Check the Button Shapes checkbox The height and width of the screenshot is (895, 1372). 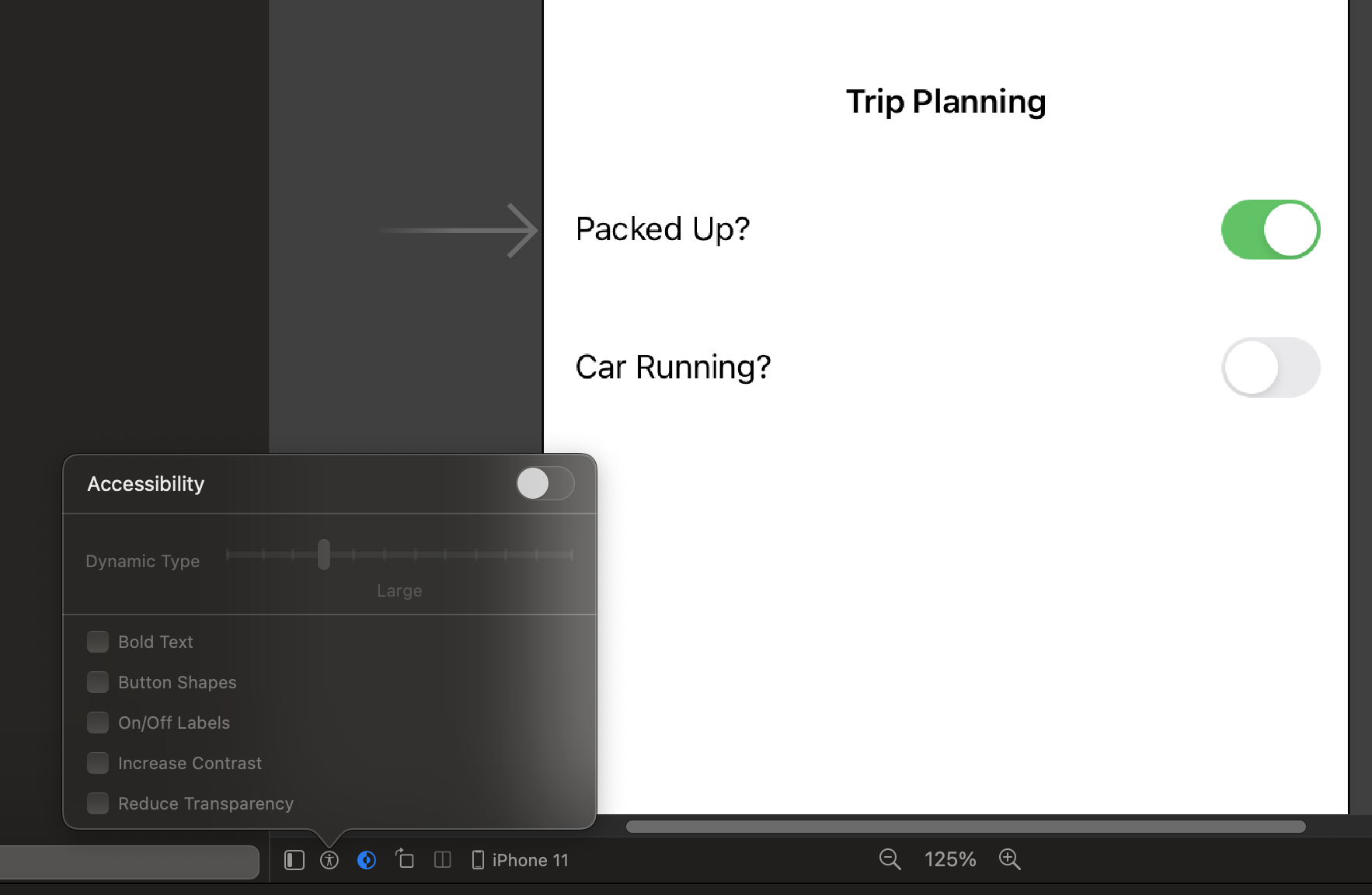tap(98, 682)
